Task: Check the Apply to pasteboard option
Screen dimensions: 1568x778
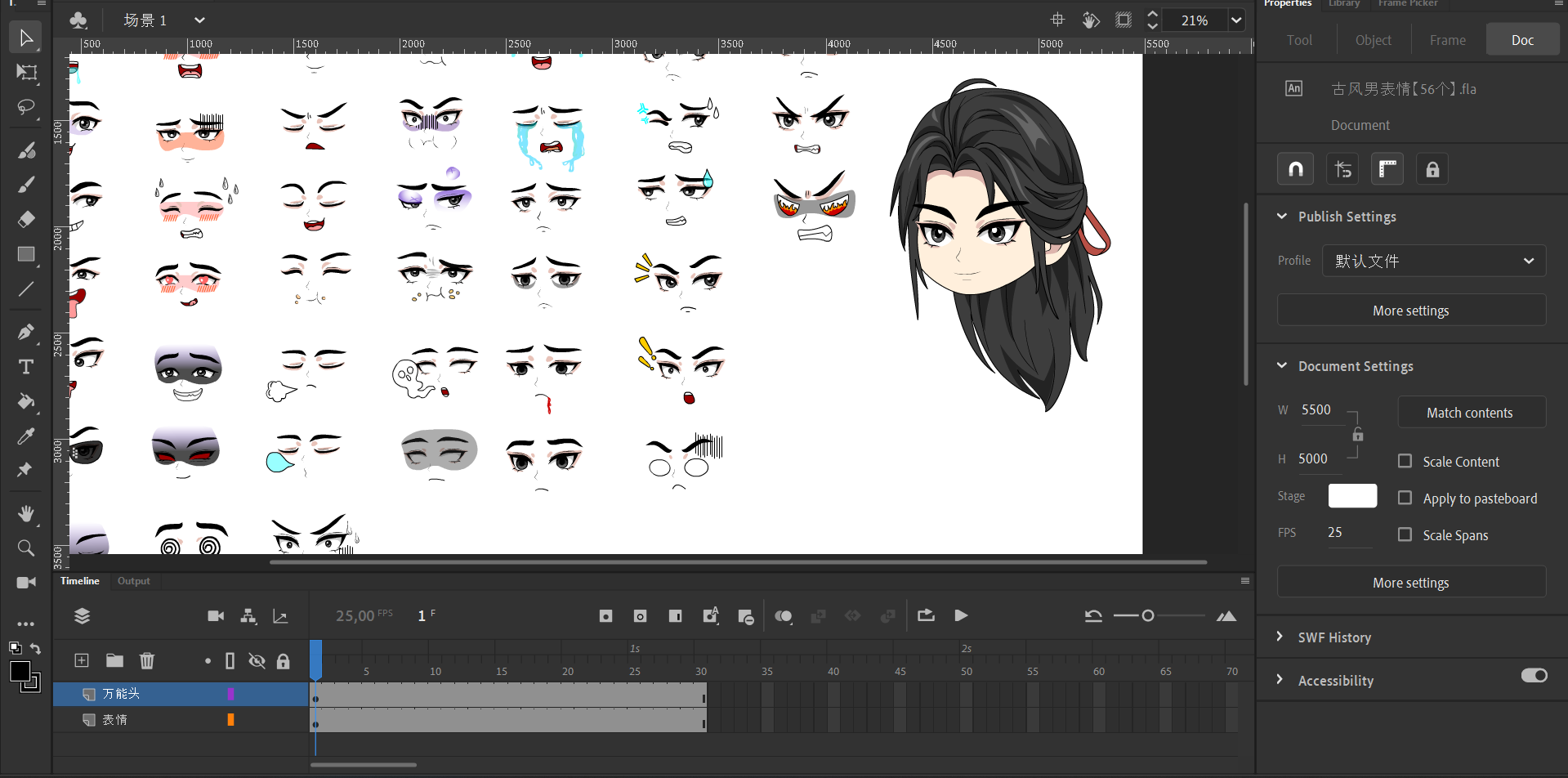Action: [1405, 498]
